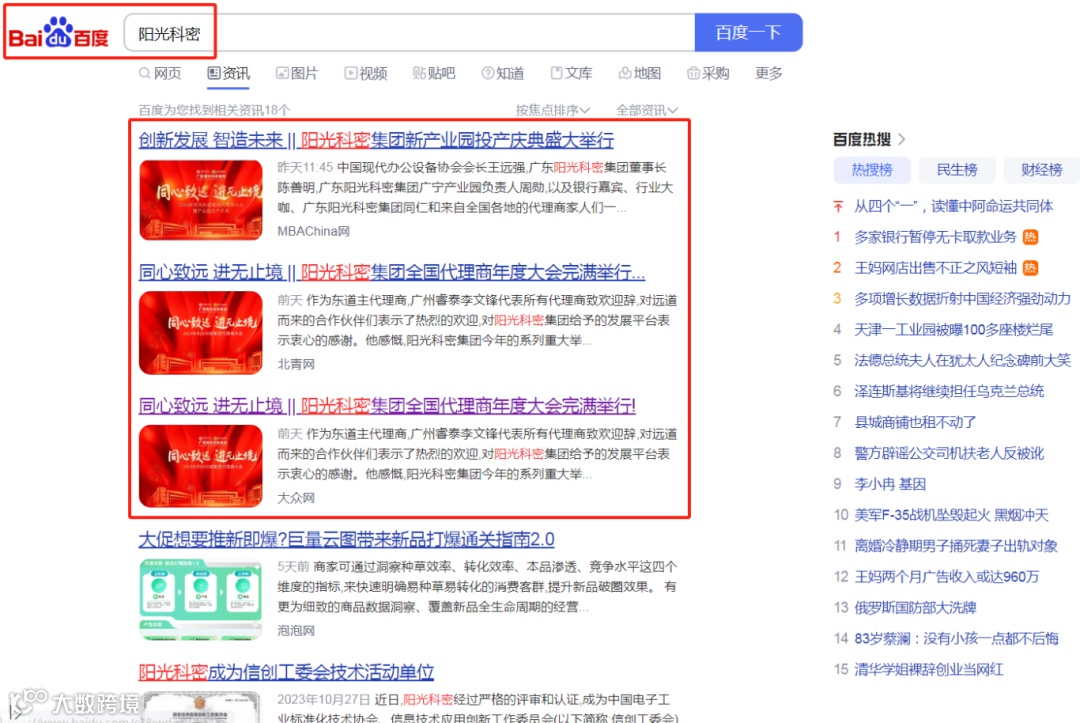1080x723 pixels.
Task: Select the 民生榜 tab
Action: [x=957, y=170]
